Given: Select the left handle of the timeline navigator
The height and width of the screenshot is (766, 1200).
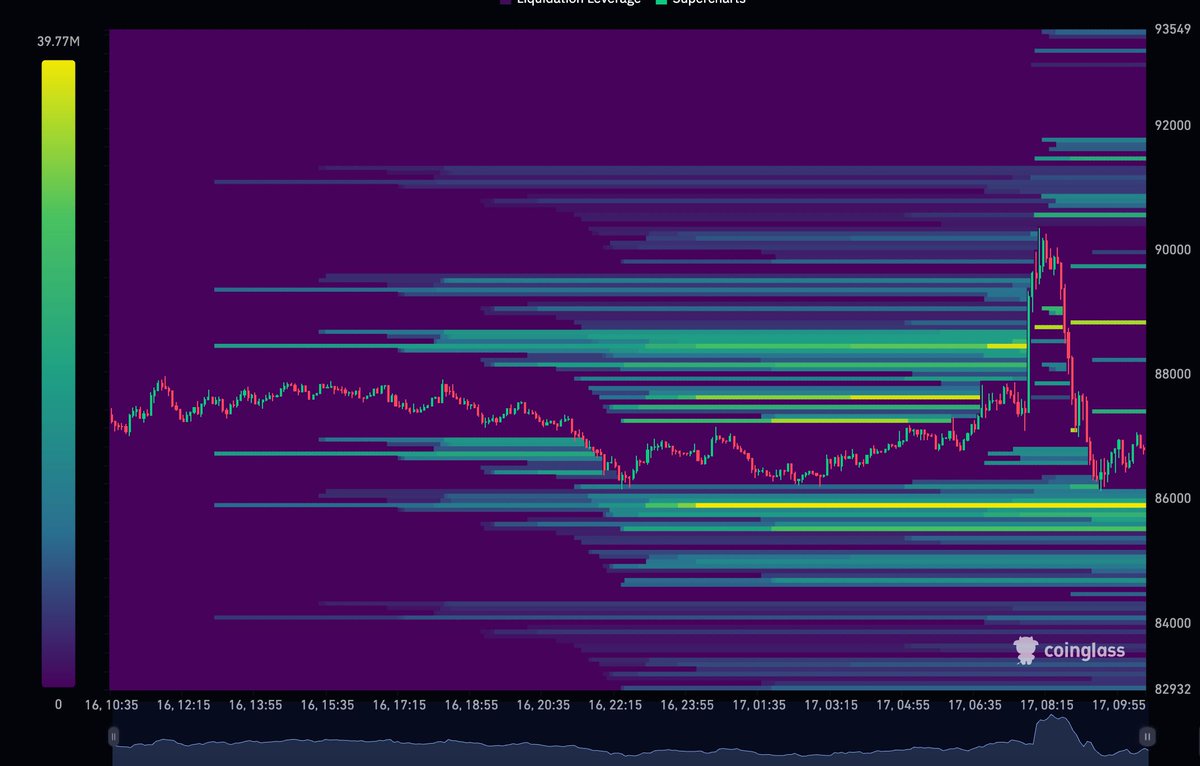Looking at the screenshot, I should tap(113, 737).
